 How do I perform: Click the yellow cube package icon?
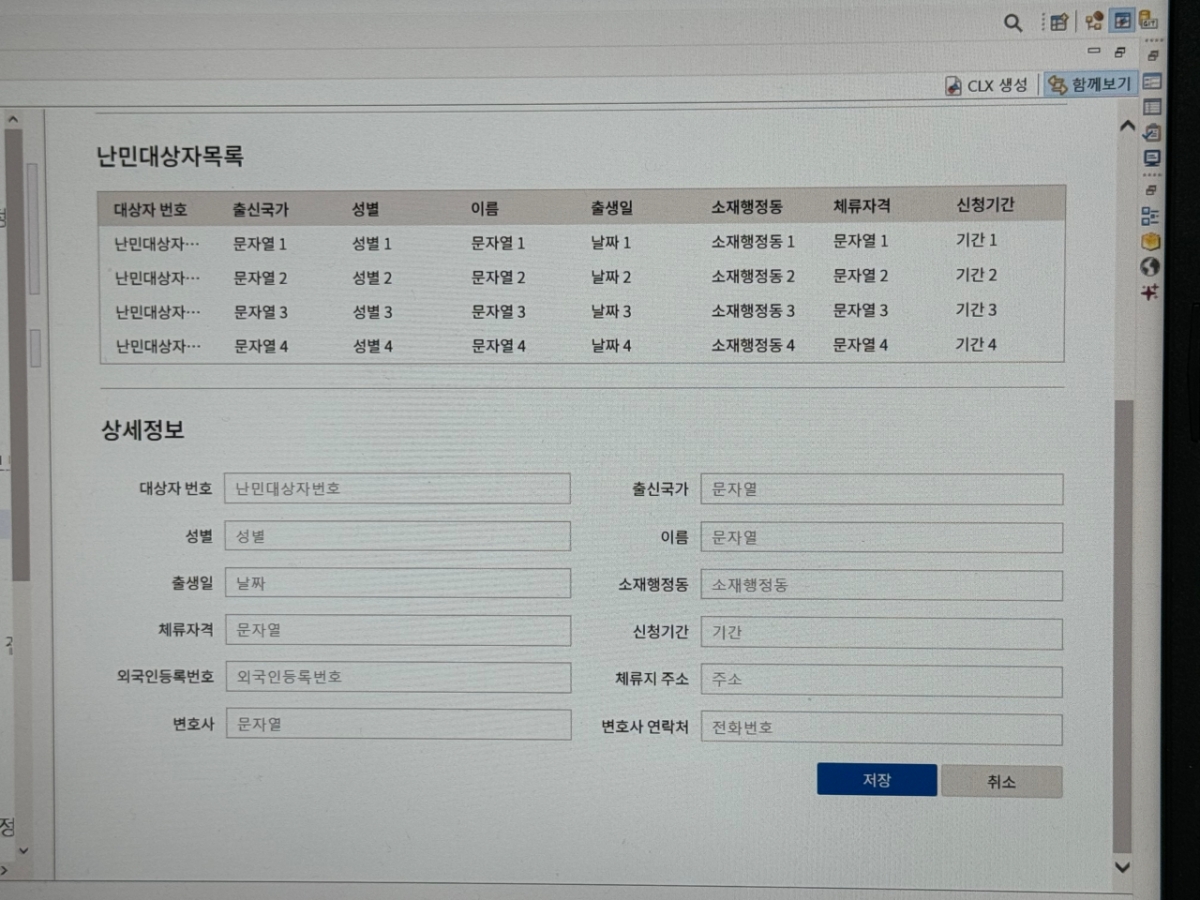tap(1150, 242)
